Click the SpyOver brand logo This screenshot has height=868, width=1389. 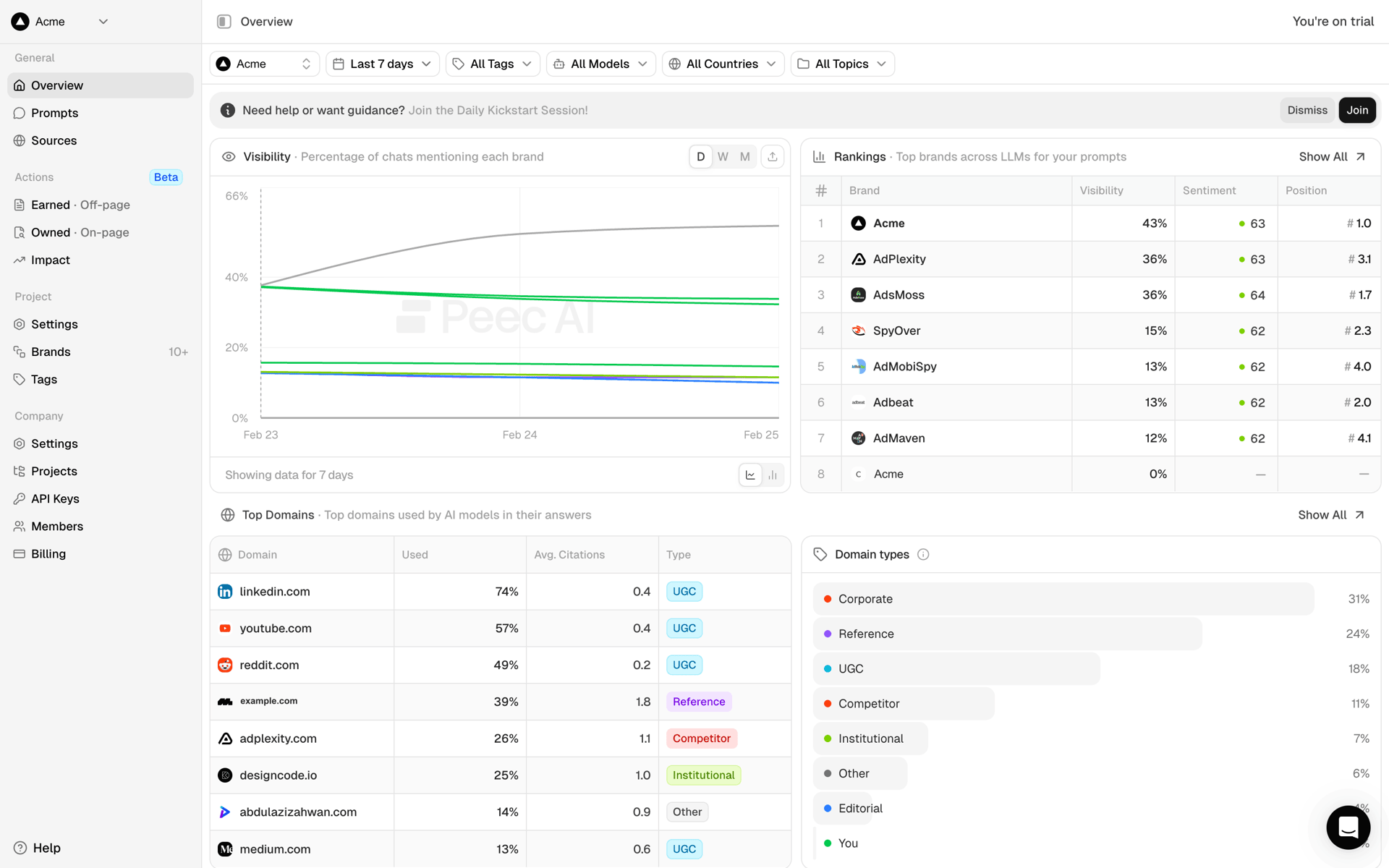pyautogui.click(x=859, y=331)
